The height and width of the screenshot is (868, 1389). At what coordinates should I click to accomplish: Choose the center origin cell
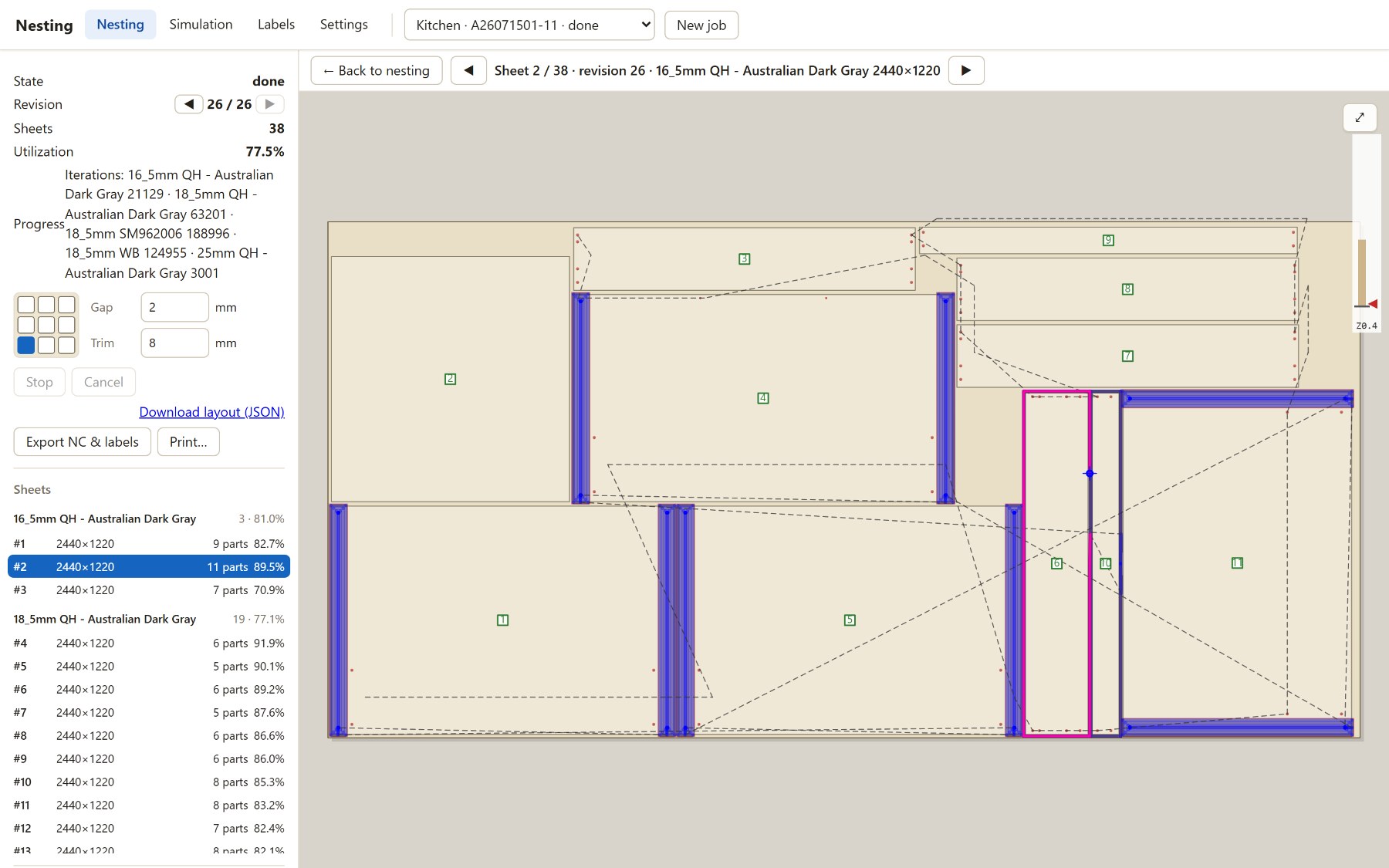coord(46,325)
